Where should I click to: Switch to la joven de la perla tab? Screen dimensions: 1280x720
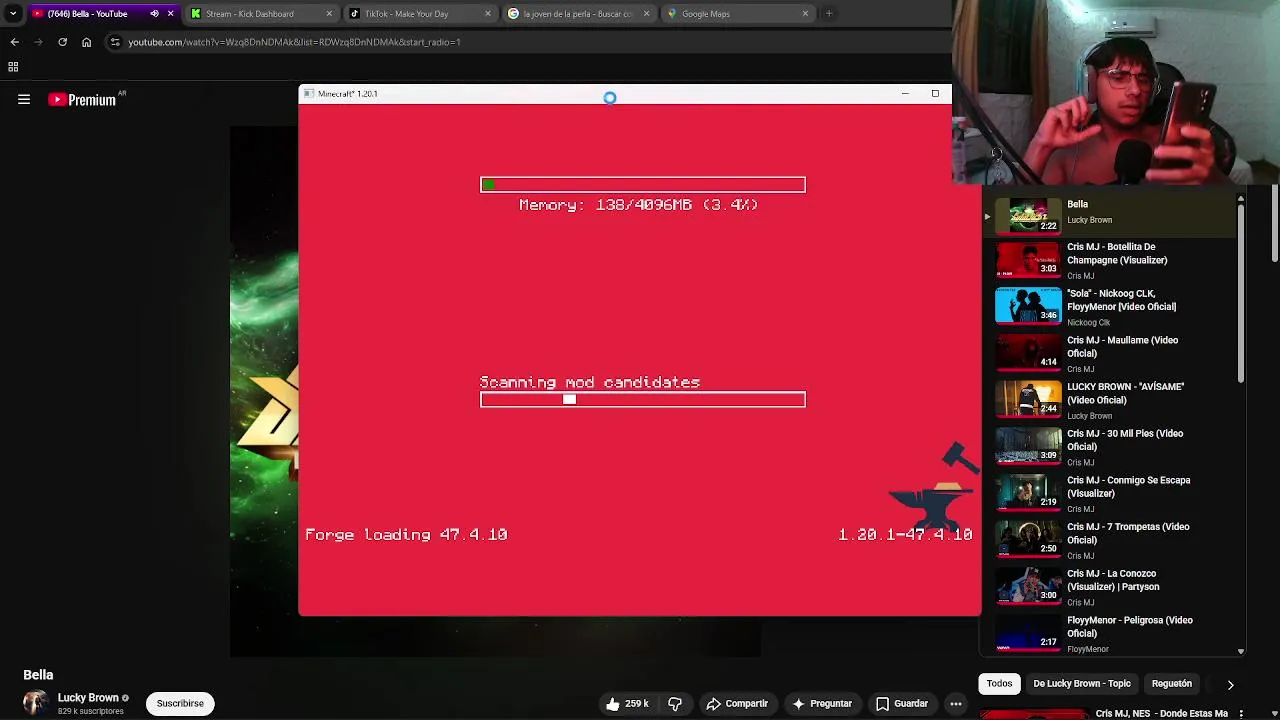578,14
